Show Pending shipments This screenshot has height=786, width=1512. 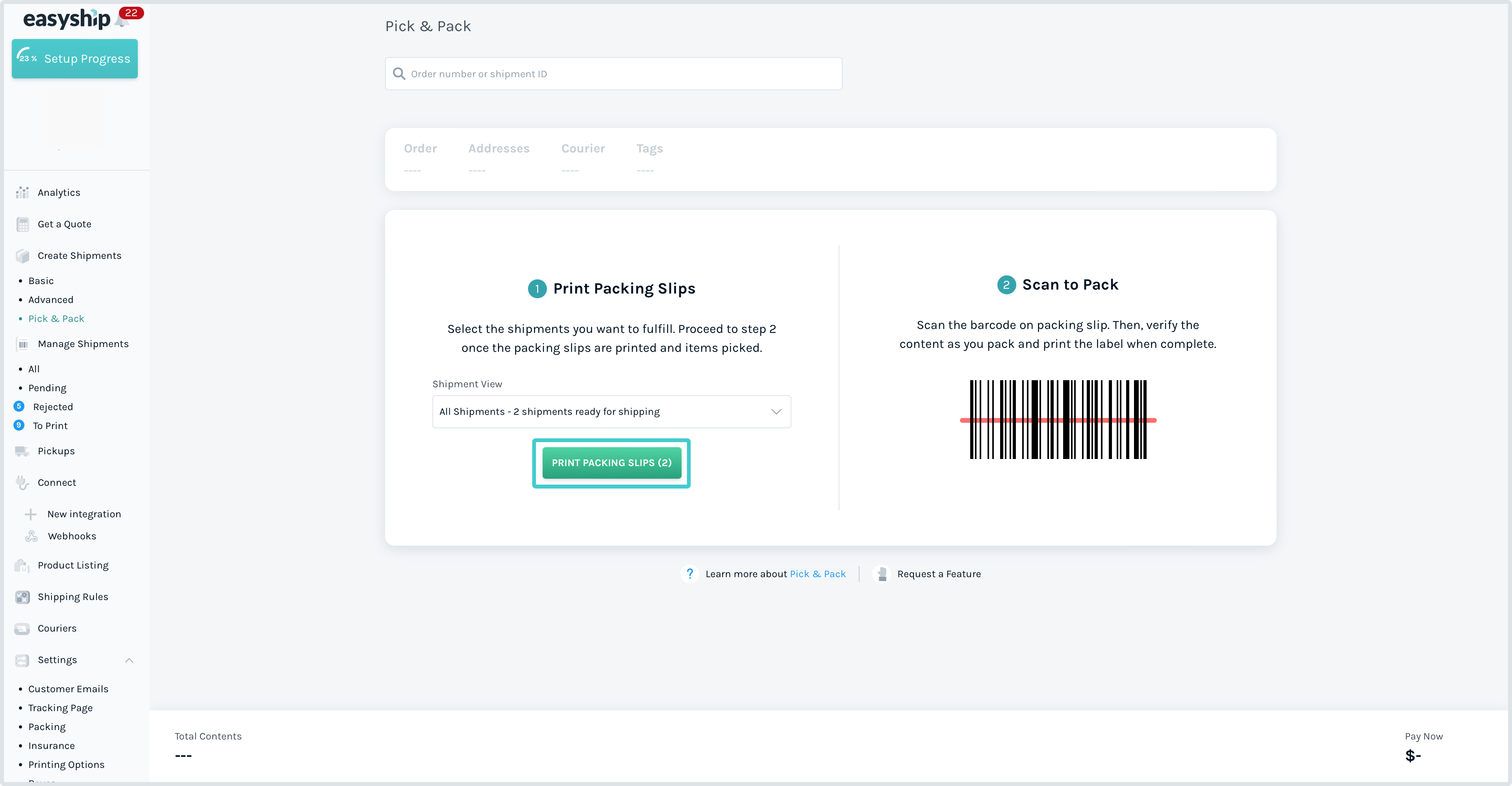[x=47, y=388]
